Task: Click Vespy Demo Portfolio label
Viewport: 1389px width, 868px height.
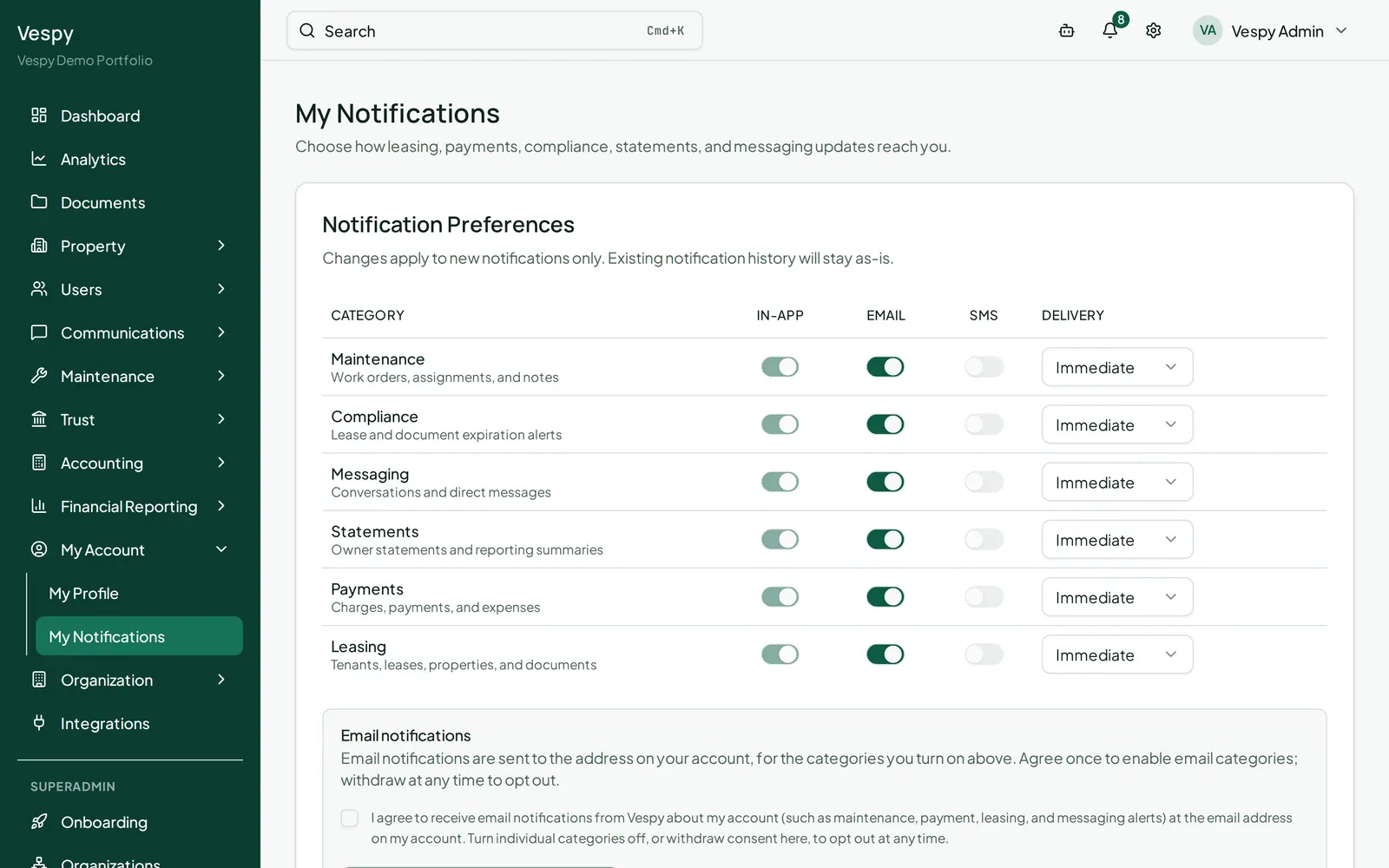Action: [85, 61]
